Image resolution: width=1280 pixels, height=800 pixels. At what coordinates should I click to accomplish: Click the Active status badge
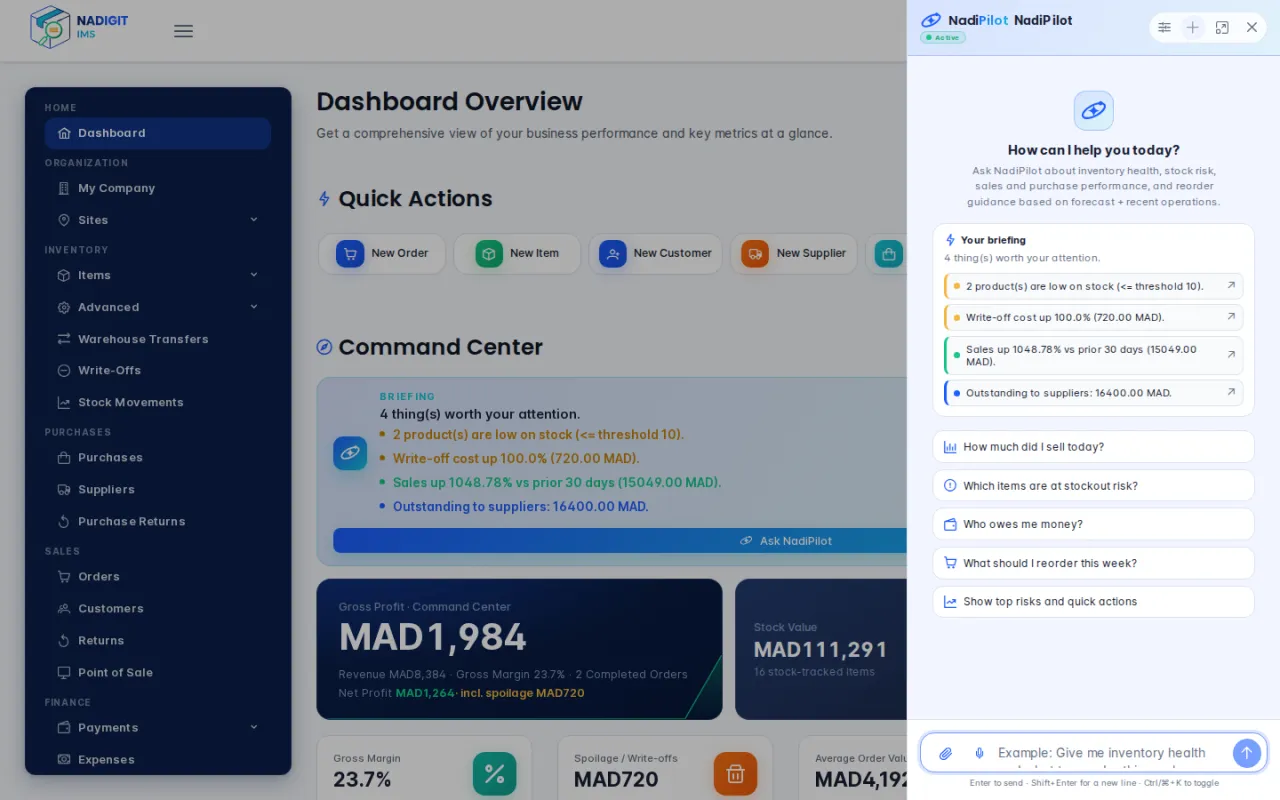[x=943, y=38]
